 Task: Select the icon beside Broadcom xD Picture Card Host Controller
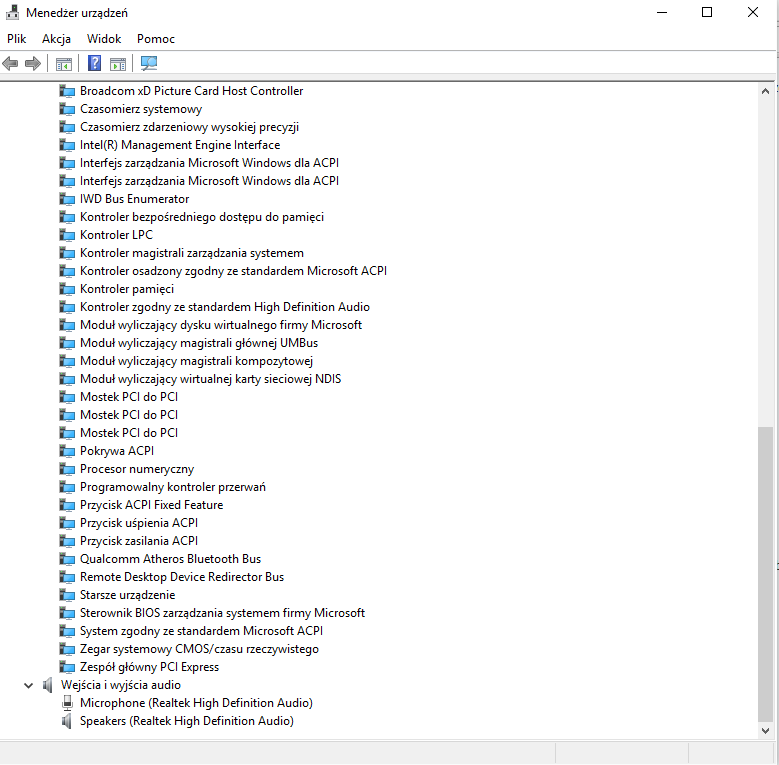point(67,91)
